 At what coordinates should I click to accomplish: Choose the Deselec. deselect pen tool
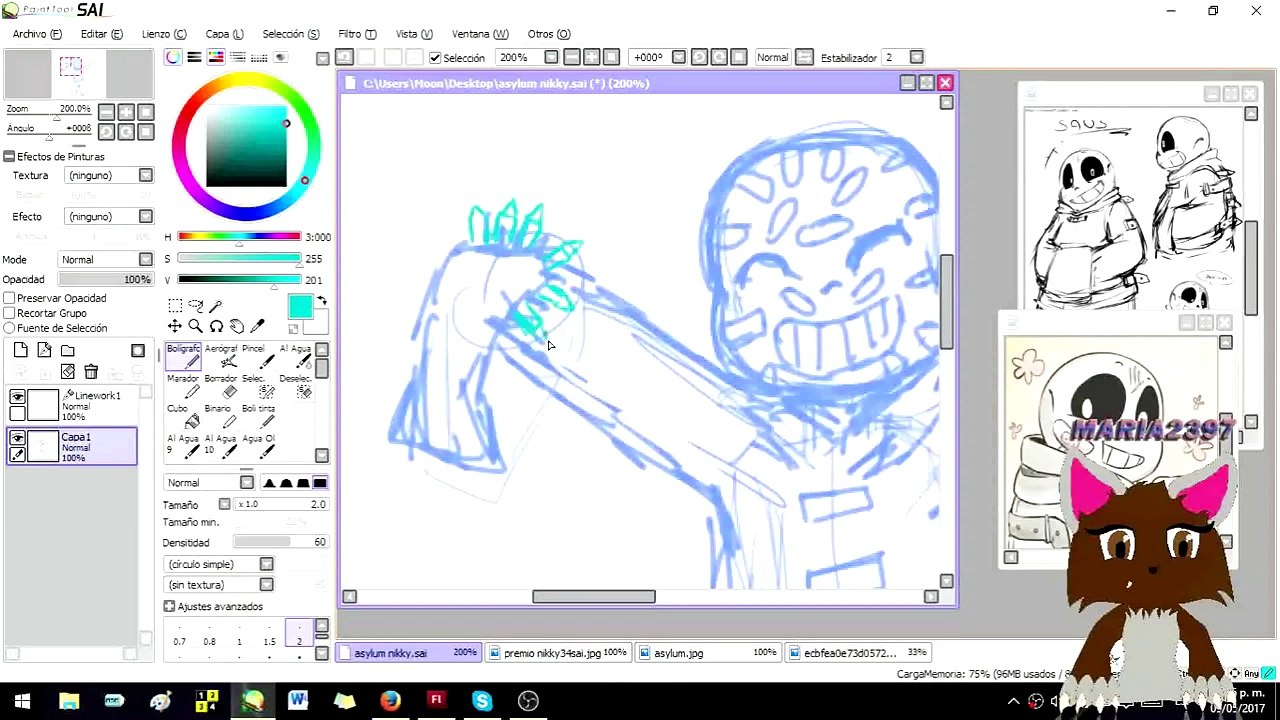tap(295, 385)
